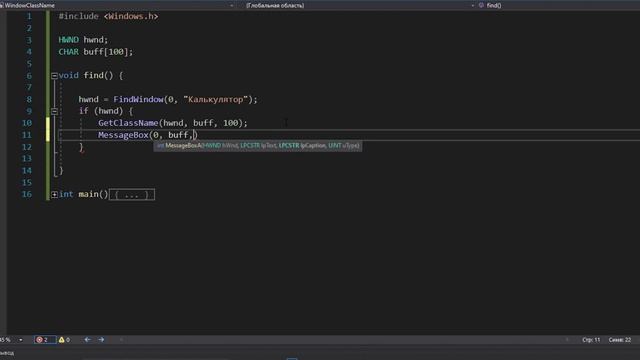Image resolution: width=640 pixels, height=360 pixels.
Task: Click the red error count indicator
Action: coord(45,340)
